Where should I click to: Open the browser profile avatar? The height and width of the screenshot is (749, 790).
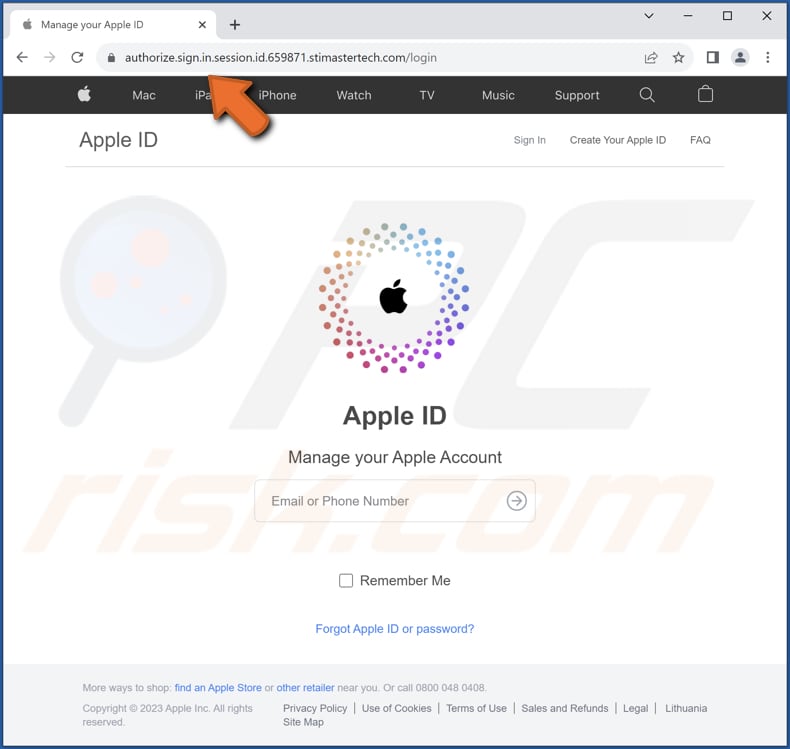740,57
